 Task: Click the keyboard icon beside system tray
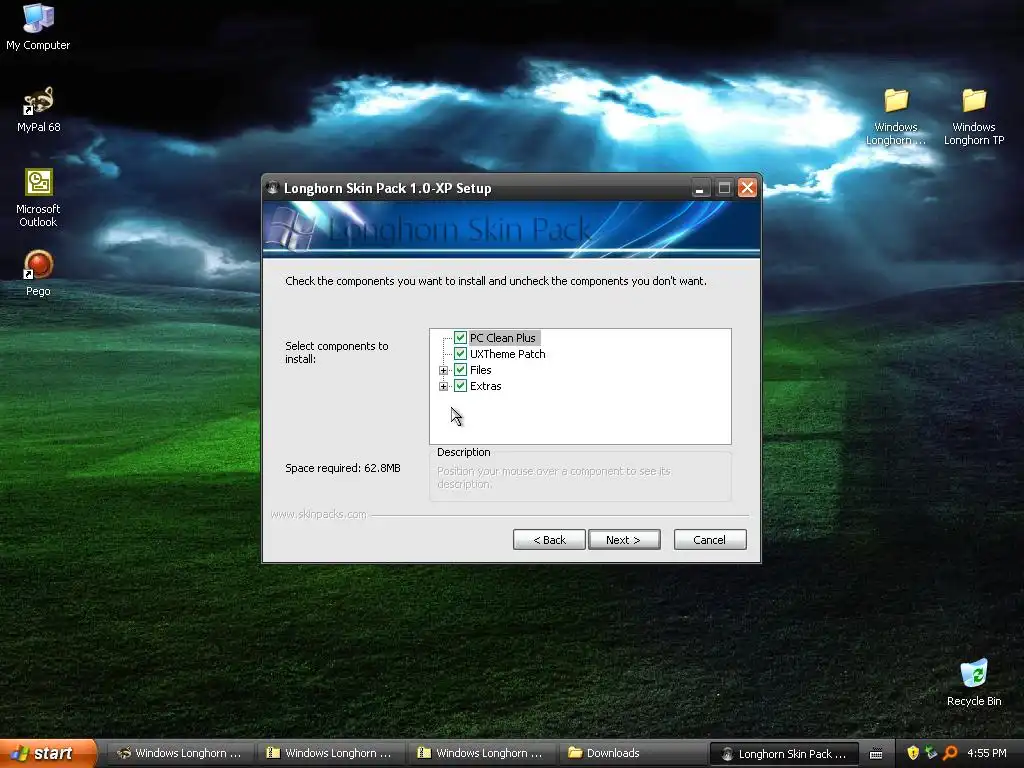876,754
